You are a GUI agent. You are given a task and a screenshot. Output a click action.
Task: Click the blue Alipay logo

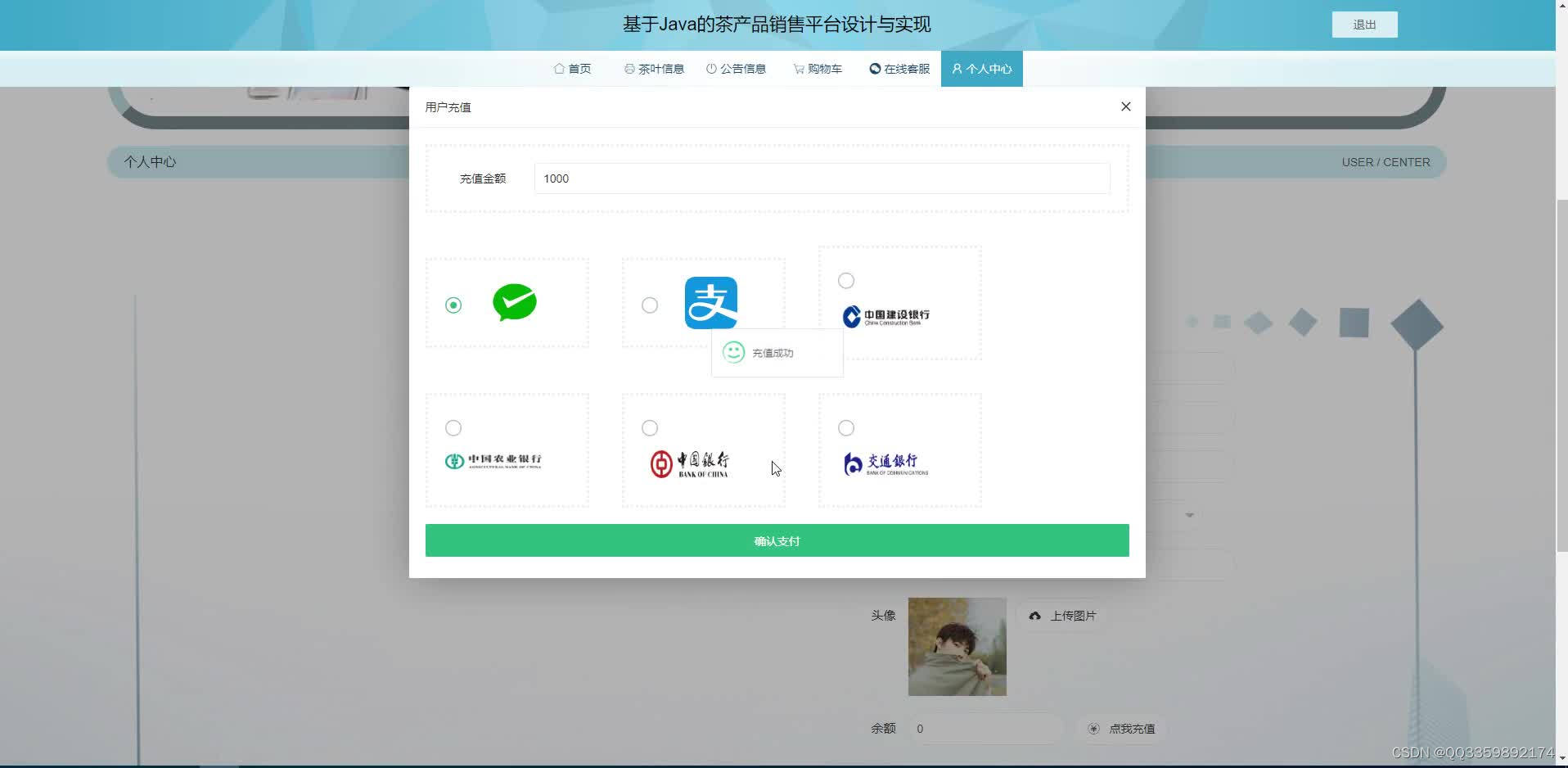click(x=711, y=303)
